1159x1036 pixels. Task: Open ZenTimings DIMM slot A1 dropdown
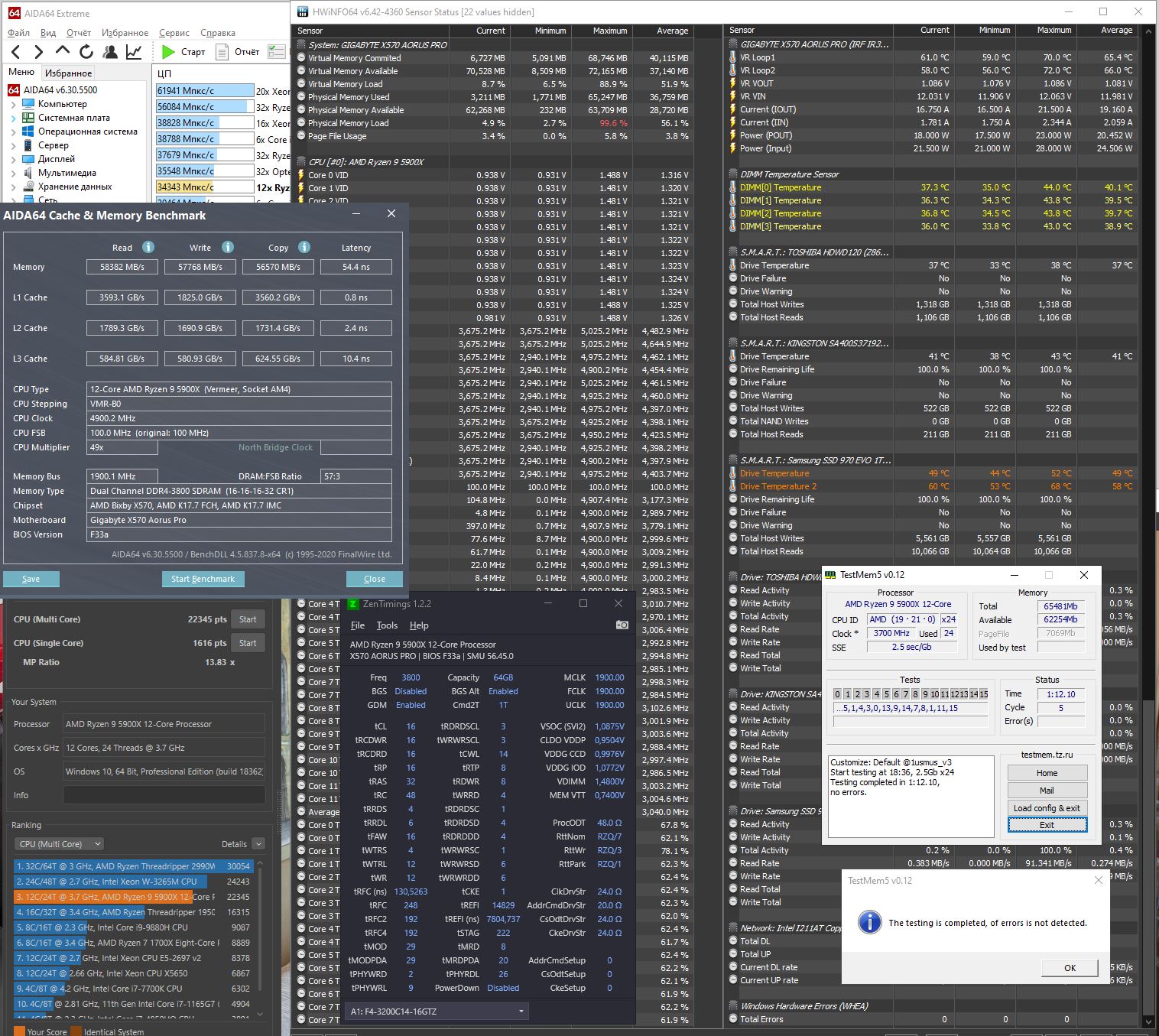[437, 1011]
